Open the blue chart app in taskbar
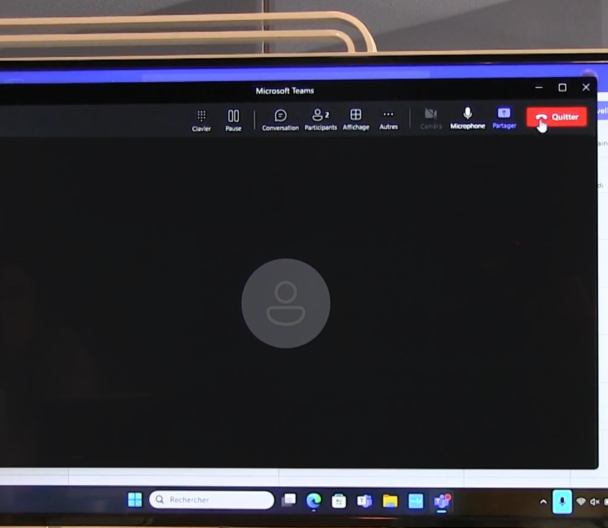Screen dimensions: 608x528 point(416,501)
